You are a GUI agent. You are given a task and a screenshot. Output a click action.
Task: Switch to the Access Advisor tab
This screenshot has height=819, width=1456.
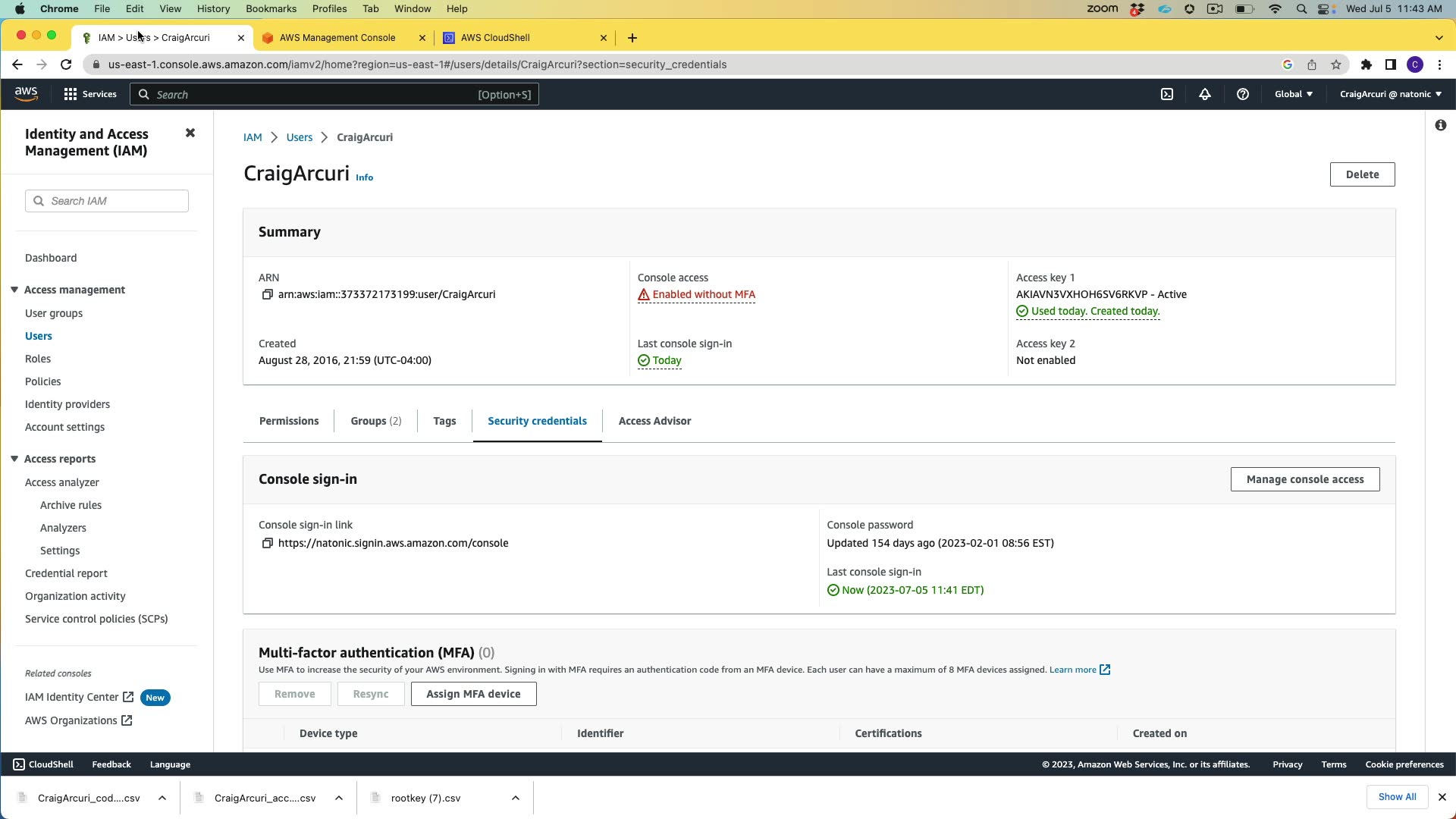point(654,421)
